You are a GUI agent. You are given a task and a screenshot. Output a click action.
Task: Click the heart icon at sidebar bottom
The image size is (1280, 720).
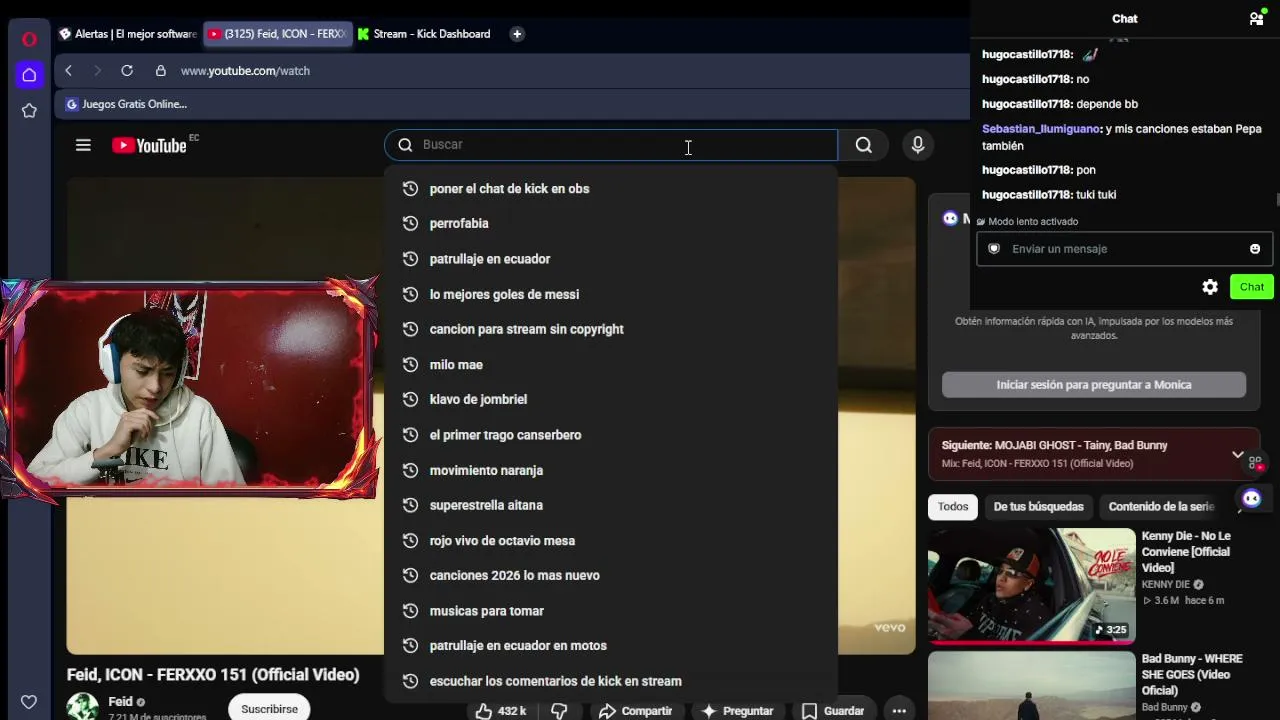[x=29, y=702]
